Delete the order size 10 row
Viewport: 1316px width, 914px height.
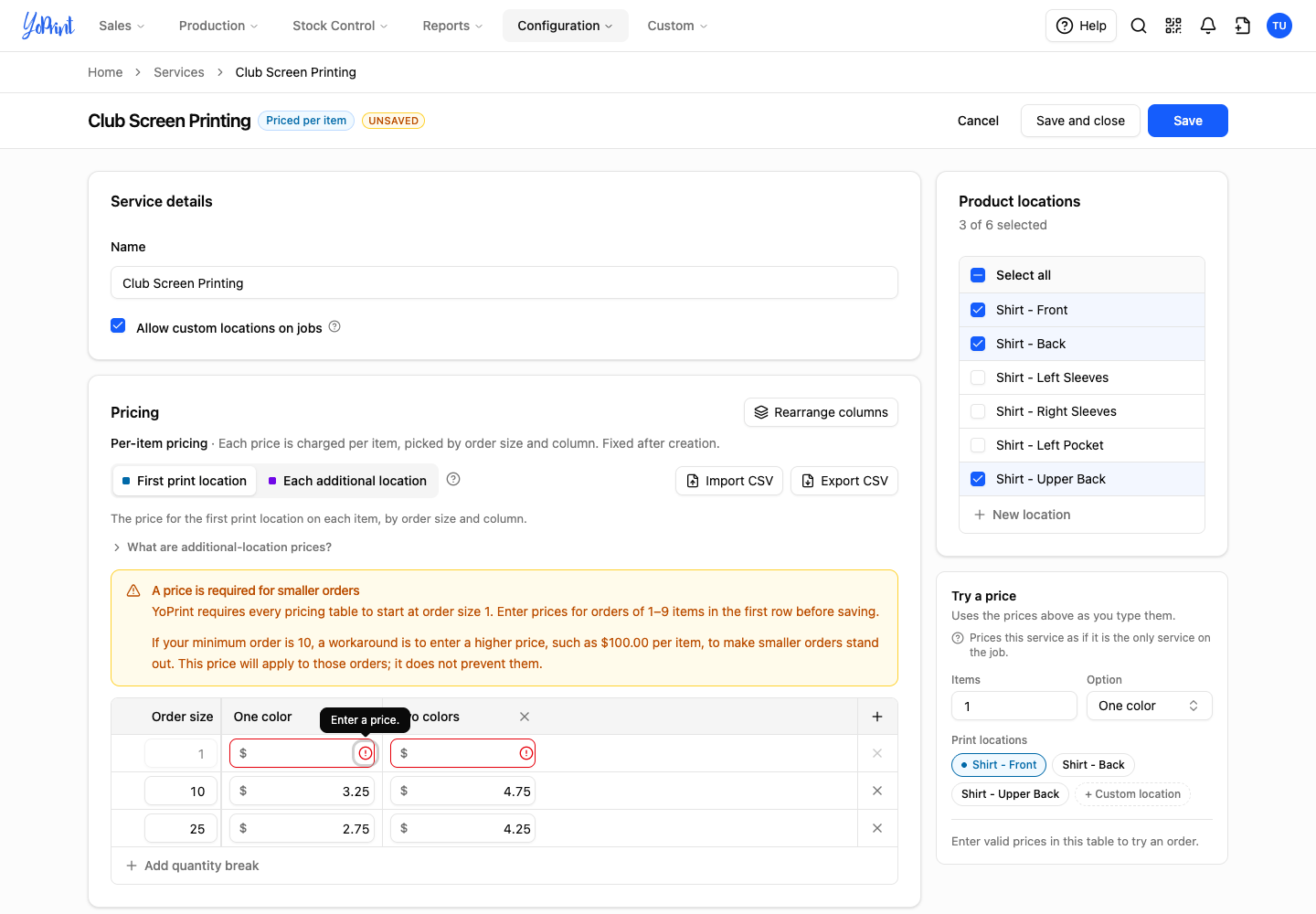click(877, 791)
